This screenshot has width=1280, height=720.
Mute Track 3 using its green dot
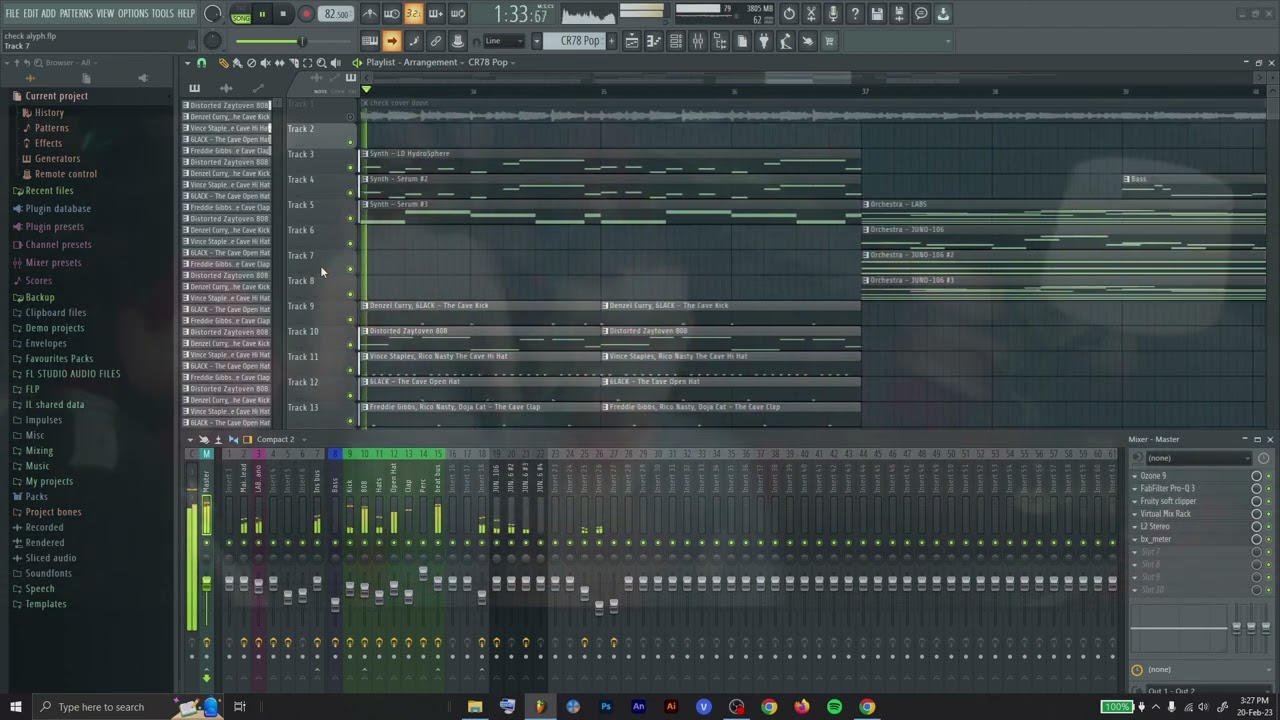click(350, 168)
